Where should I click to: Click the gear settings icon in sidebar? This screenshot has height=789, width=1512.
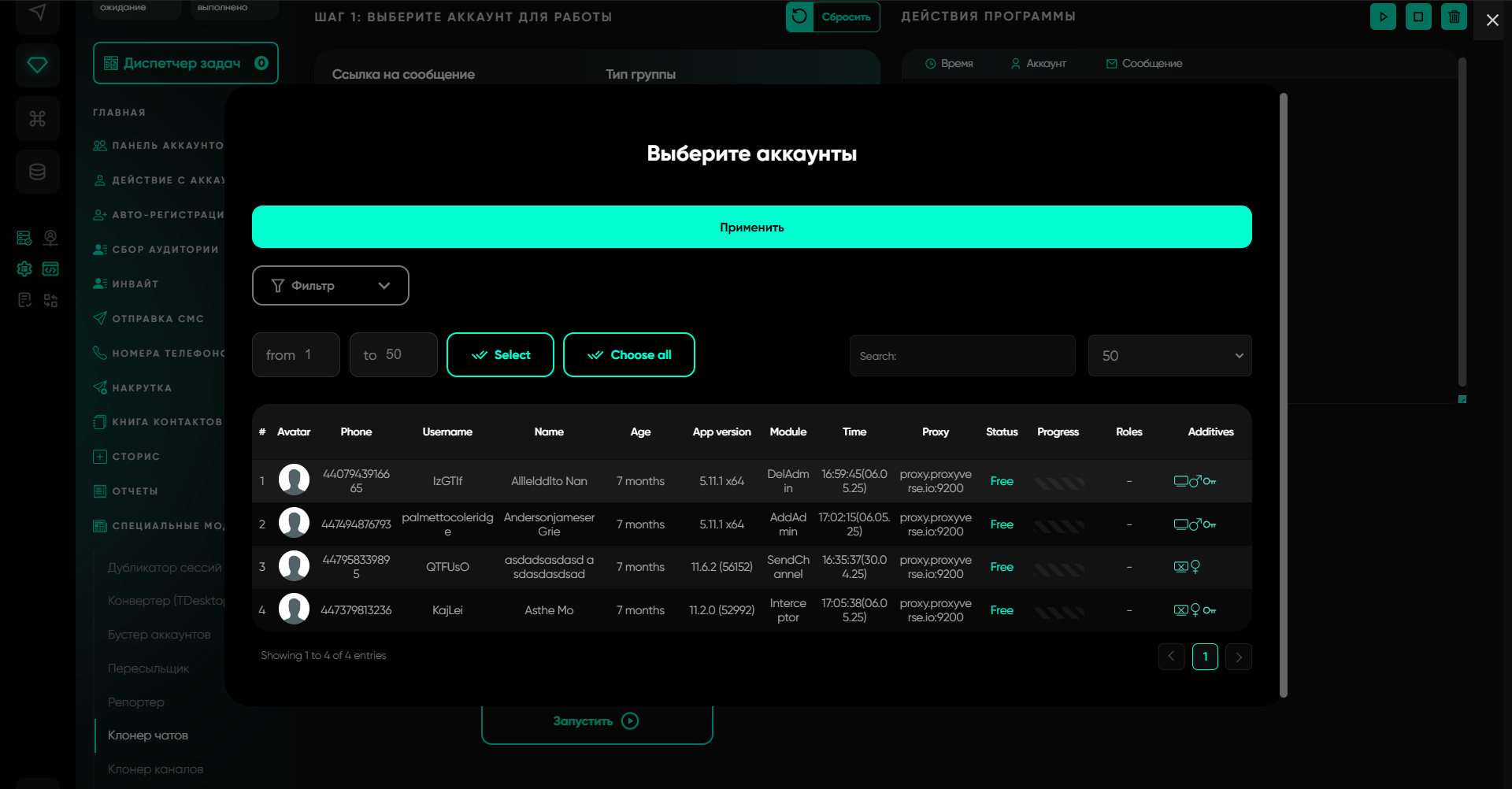pyautogui.click(x=24, y=269)
